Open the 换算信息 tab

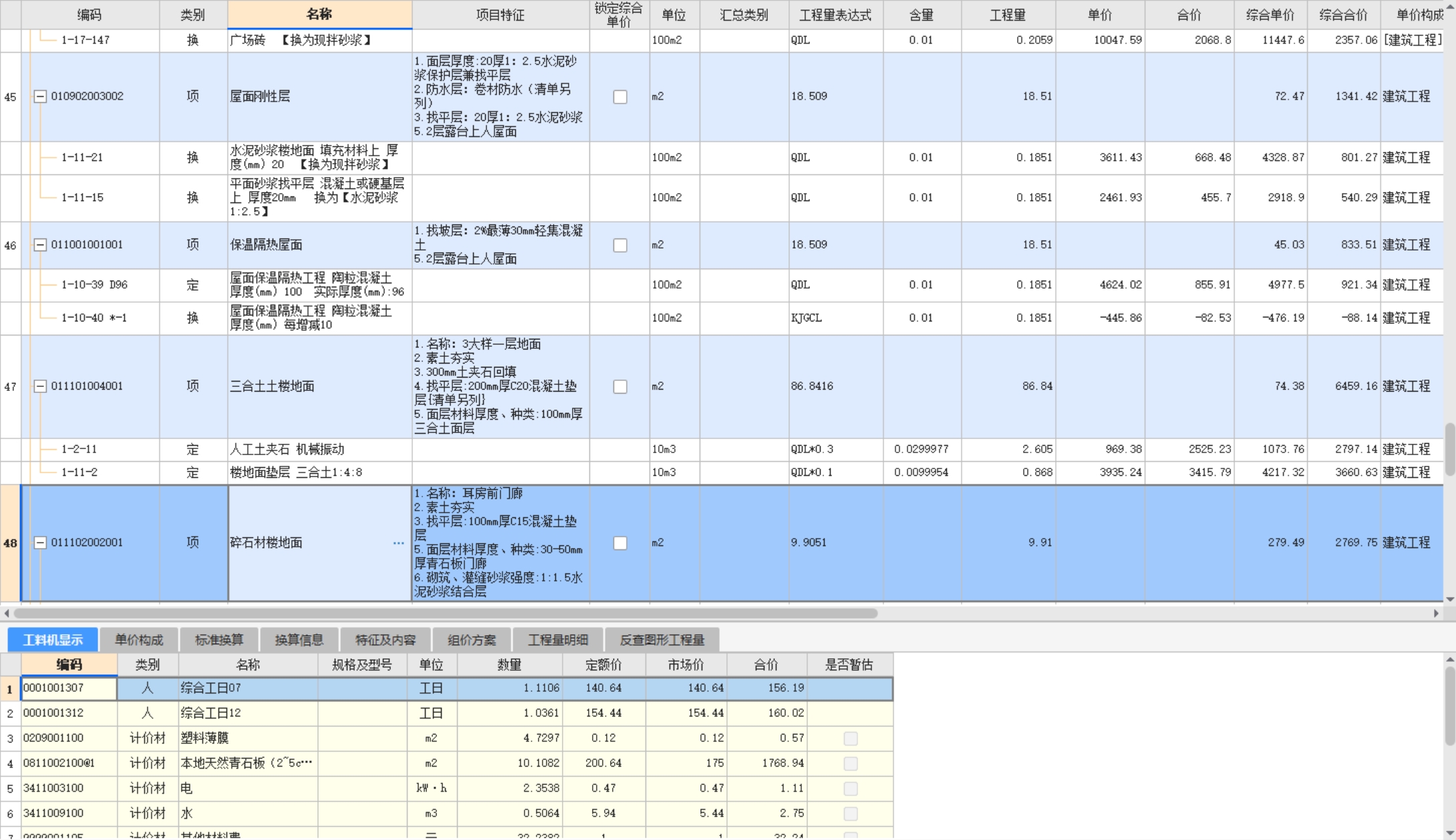pyautogui.click(x=299, y=640)
